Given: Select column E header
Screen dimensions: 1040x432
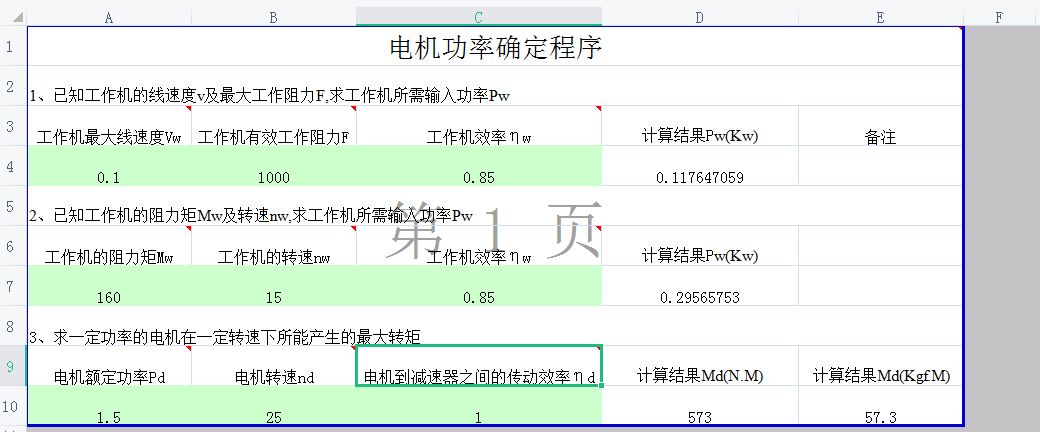Looking at the screenshot, I should (880, 18).
